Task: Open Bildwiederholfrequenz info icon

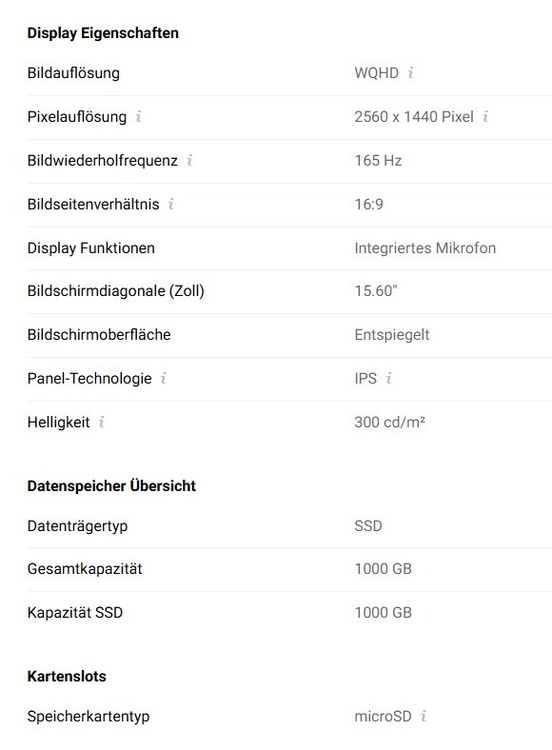Action: [x=190, y=160]
